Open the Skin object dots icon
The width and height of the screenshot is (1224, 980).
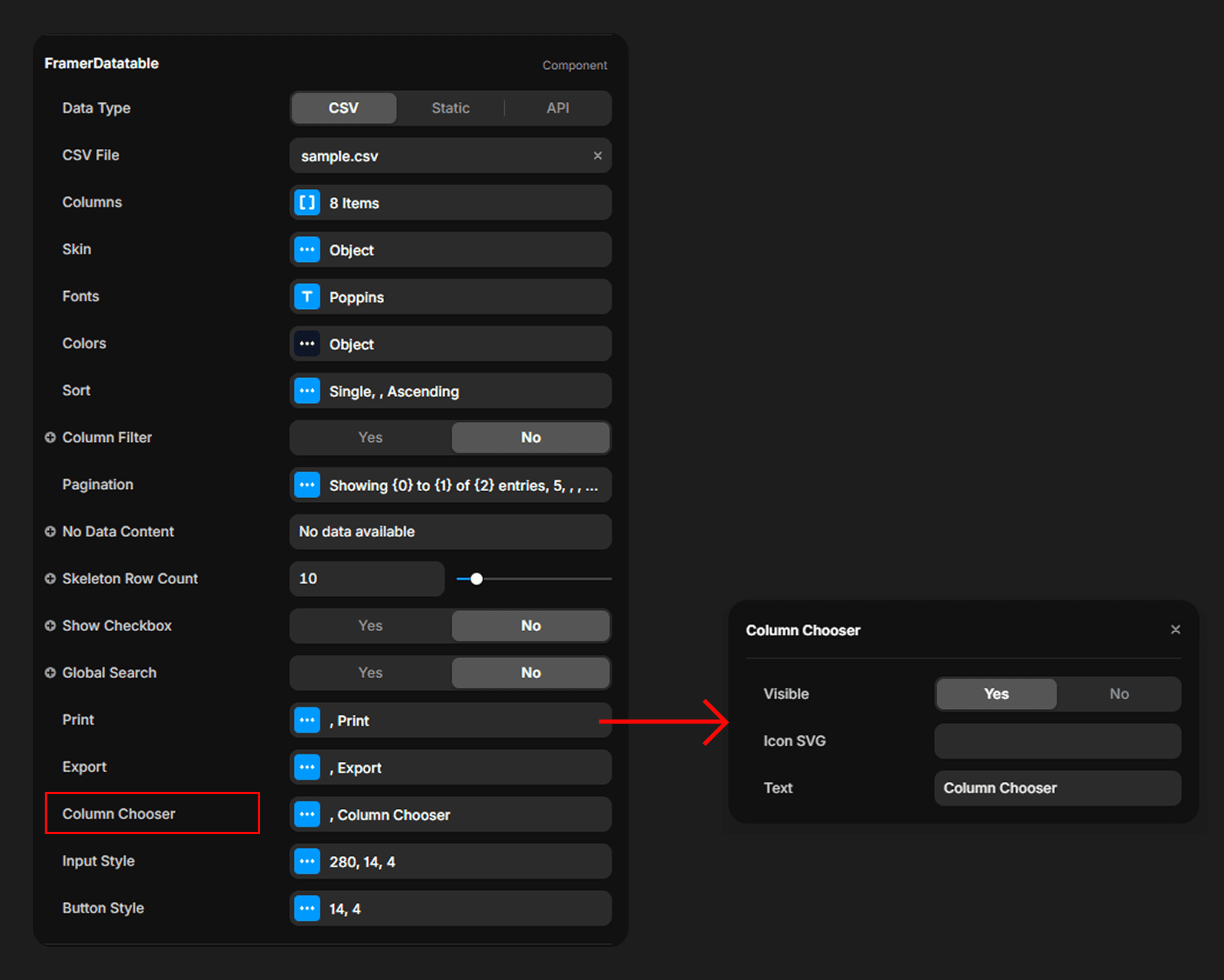[x=307, y=250]
